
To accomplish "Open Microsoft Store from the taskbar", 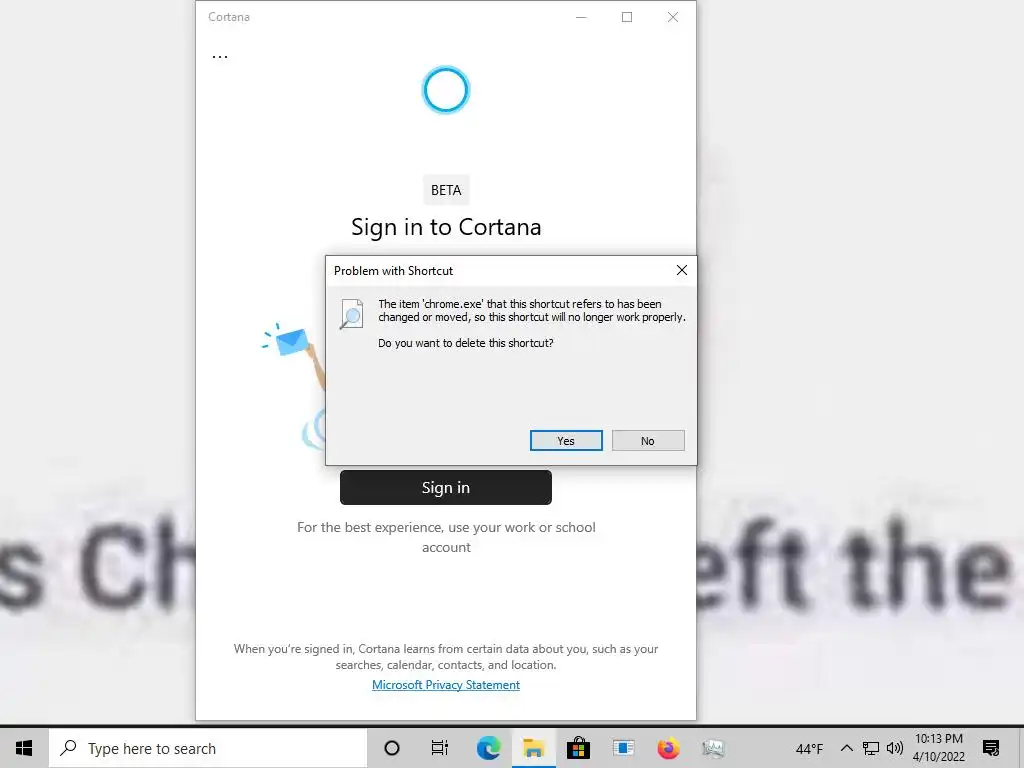I will [x=578, y=748].
